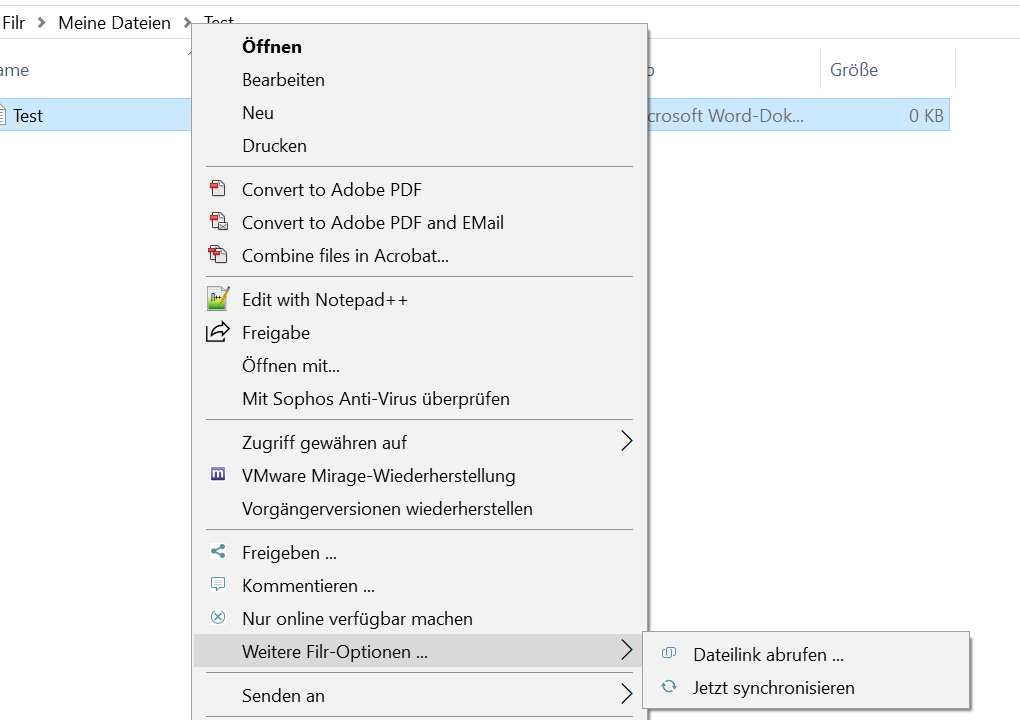Choose Mit Sophos Anti-Virus überprüfen
This screenshot has height=720, width=1020.
pyautogui.click(x=375, y=398)
